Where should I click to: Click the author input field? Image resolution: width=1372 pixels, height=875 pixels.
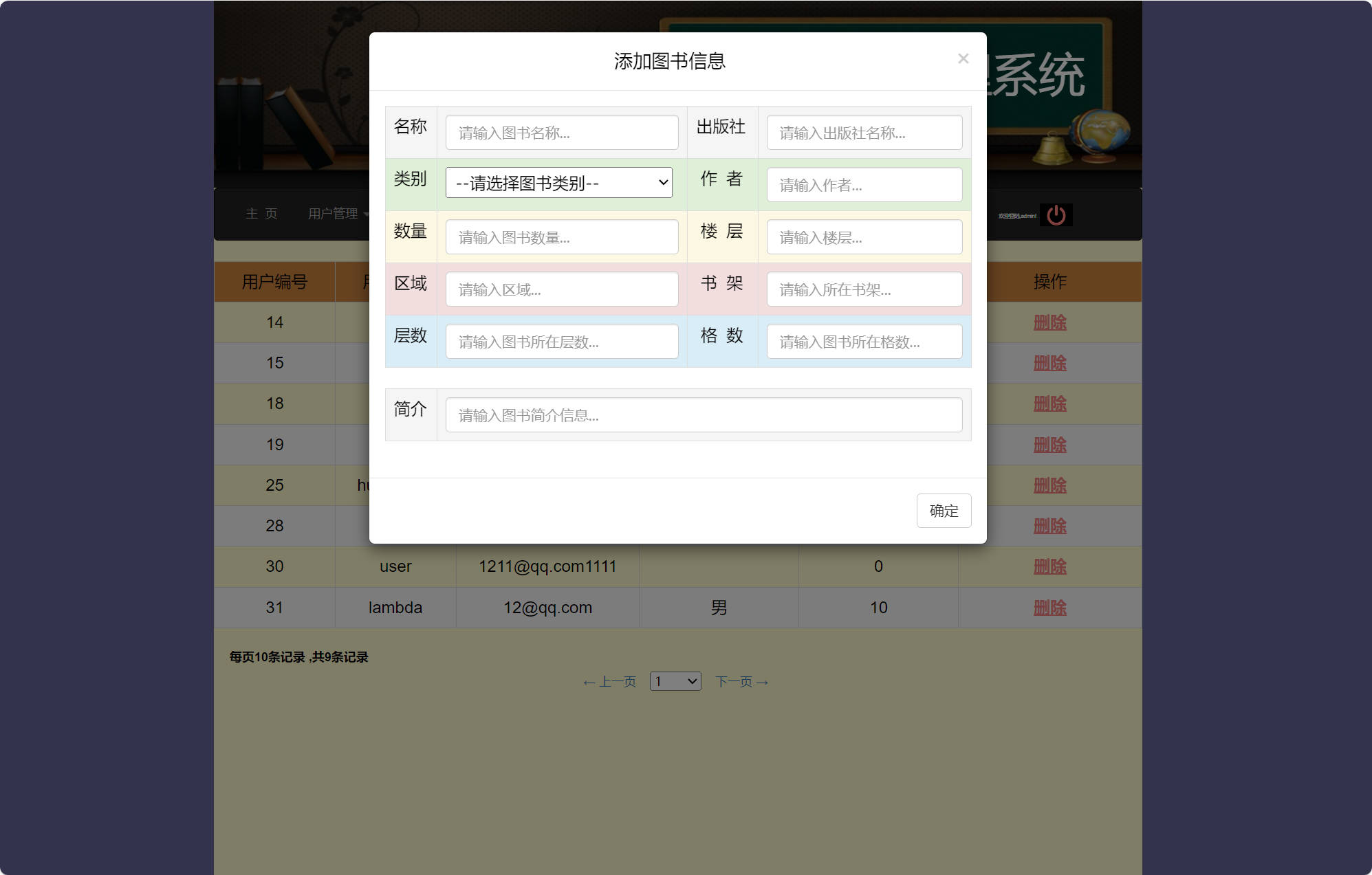(x=864, y=185)
